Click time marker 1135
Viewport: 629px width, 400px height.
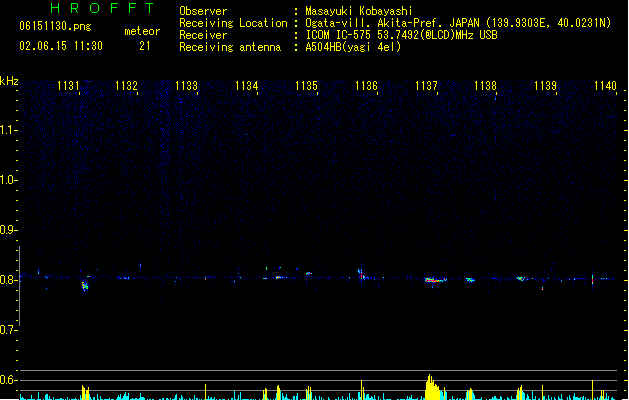point(306,86)
